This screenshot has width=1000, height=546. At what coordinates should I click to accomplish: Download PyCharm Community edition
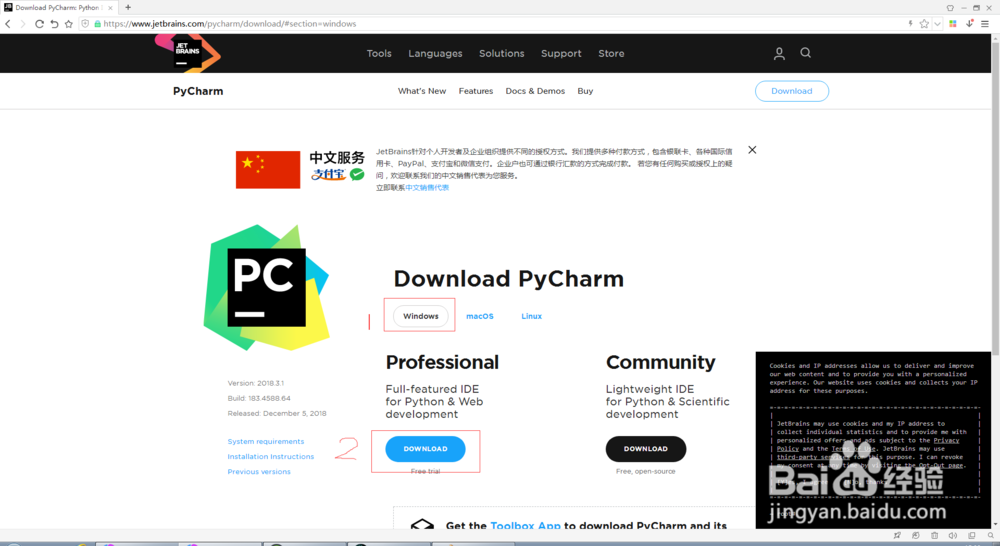tap(646, 449)
